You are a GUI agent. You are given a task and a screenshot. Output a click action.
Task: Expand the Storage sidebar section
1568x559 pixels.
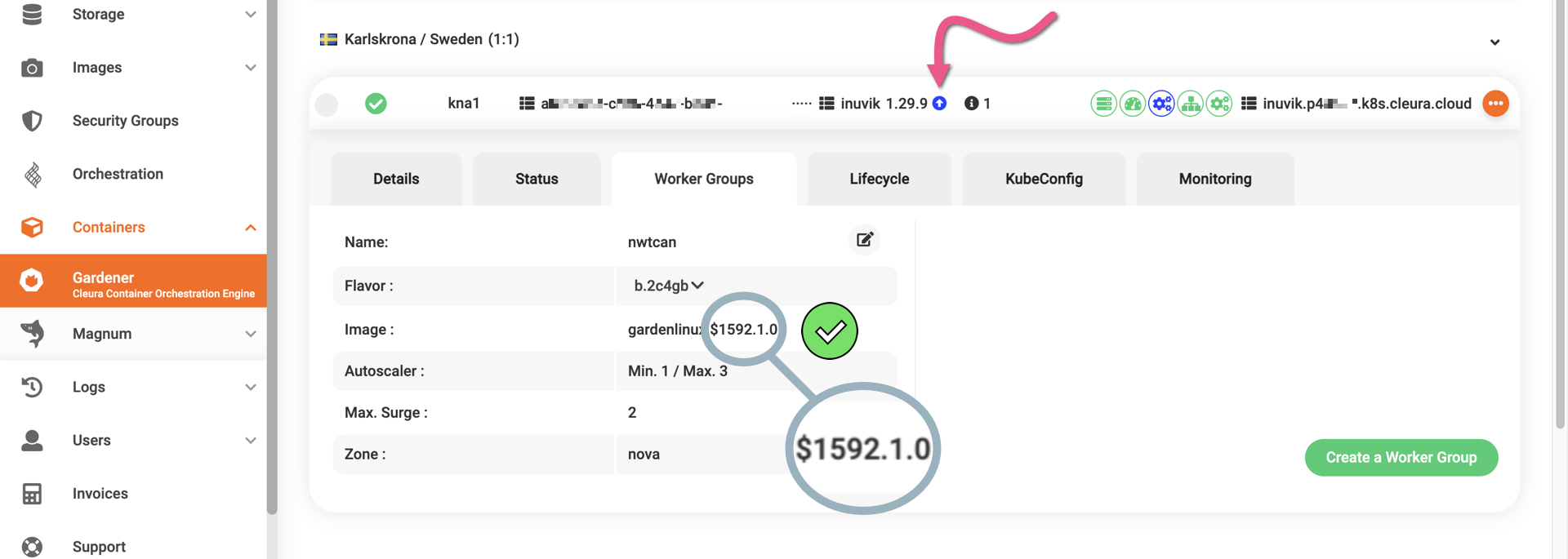(250, 15)
